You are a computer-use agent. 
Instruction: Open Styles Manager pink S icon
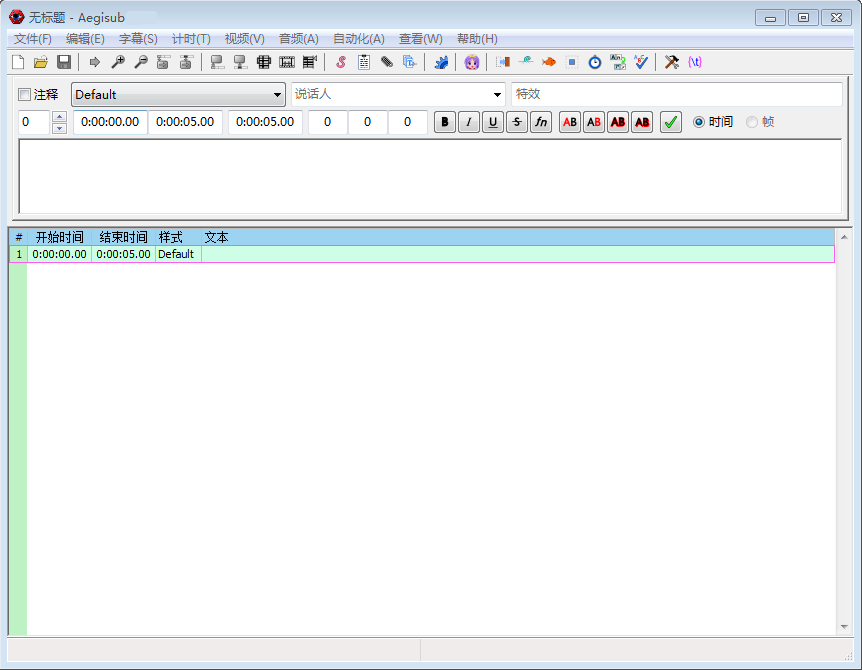click(341, 62)
